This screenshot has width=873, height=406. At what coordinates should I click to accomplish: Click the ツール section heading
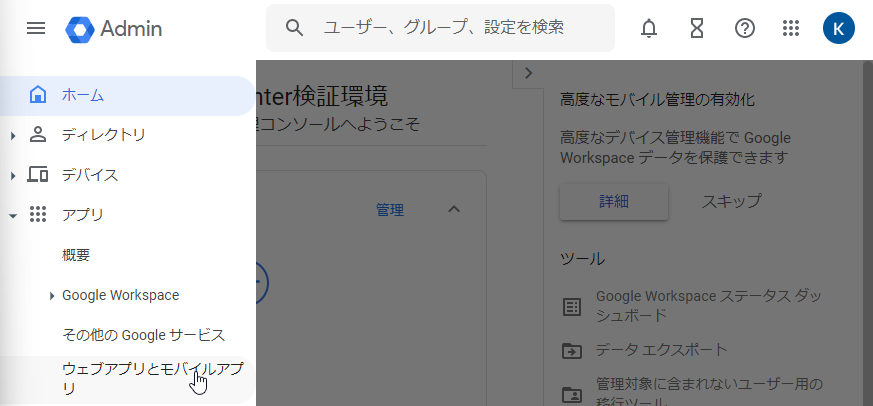(x=582, y=259)
